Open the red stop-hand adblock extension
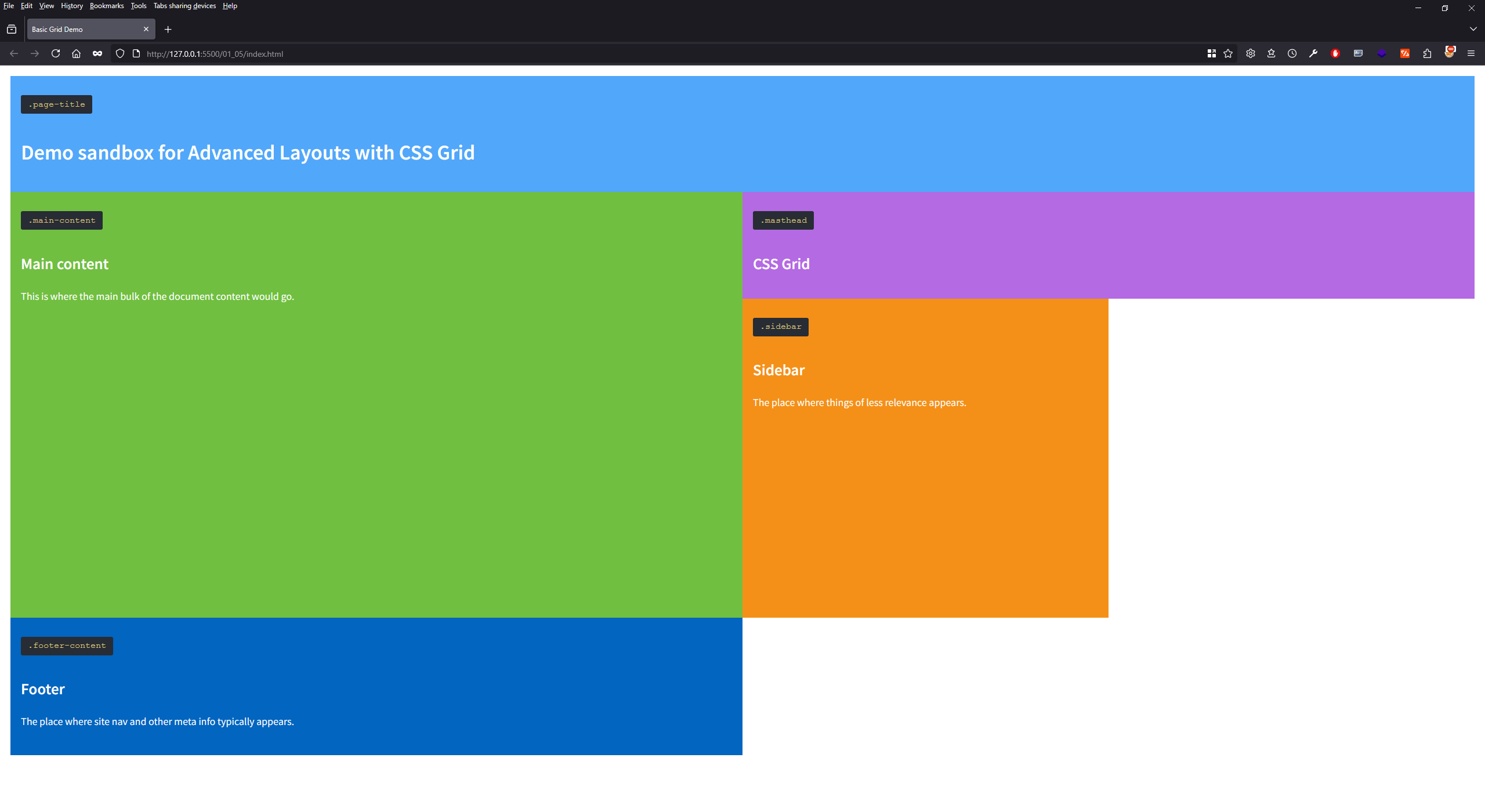Screen dimensions: 1485x812 (x=1335, y=53)
